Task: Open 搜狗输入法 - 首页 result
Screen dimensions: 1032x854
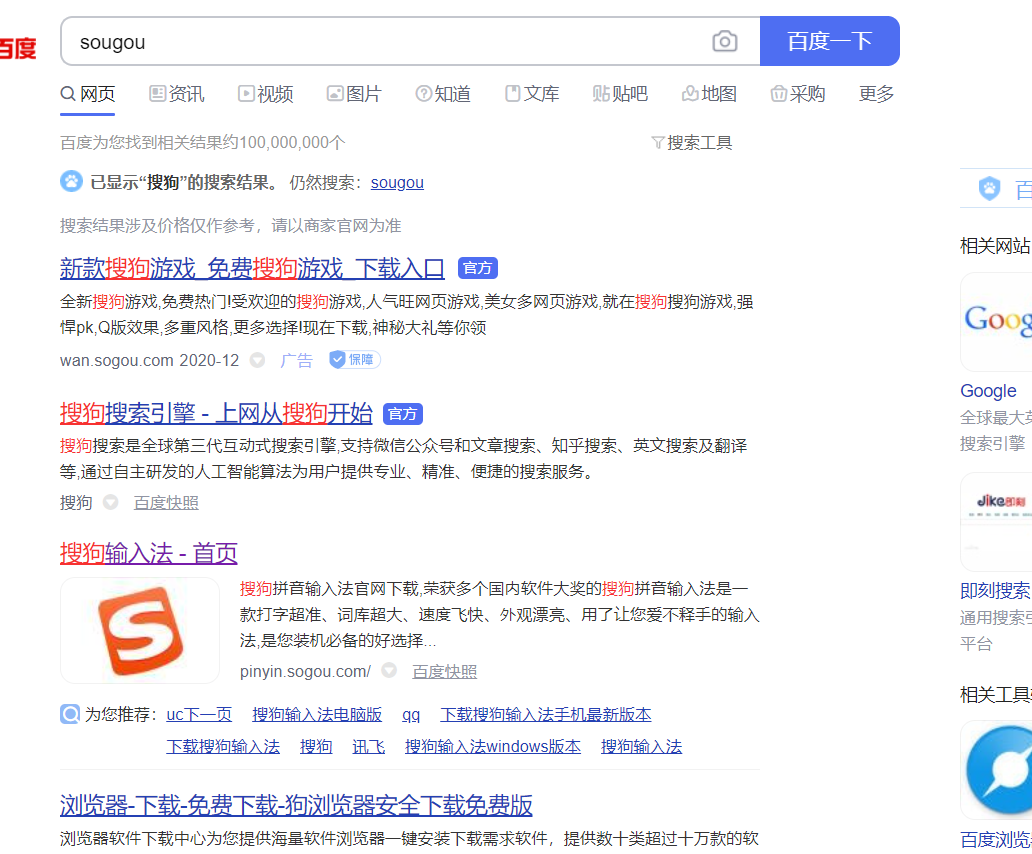Action: [149, 553]
